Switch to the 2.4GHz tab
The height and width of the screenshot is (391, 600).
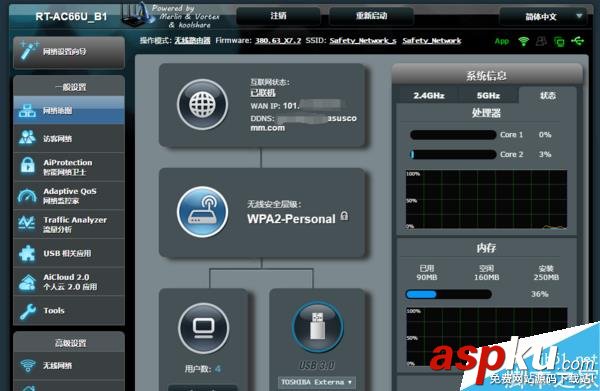(429, 96)
